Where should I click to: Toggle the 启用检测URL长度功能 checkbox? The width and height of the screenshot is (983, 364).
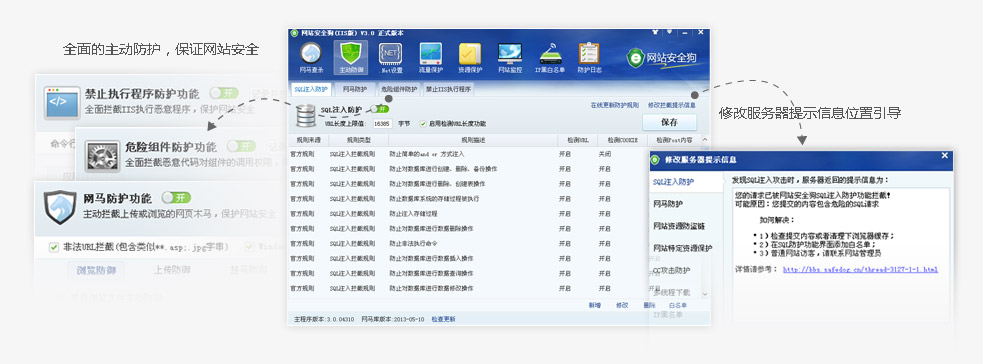click(x=424, y=123)
